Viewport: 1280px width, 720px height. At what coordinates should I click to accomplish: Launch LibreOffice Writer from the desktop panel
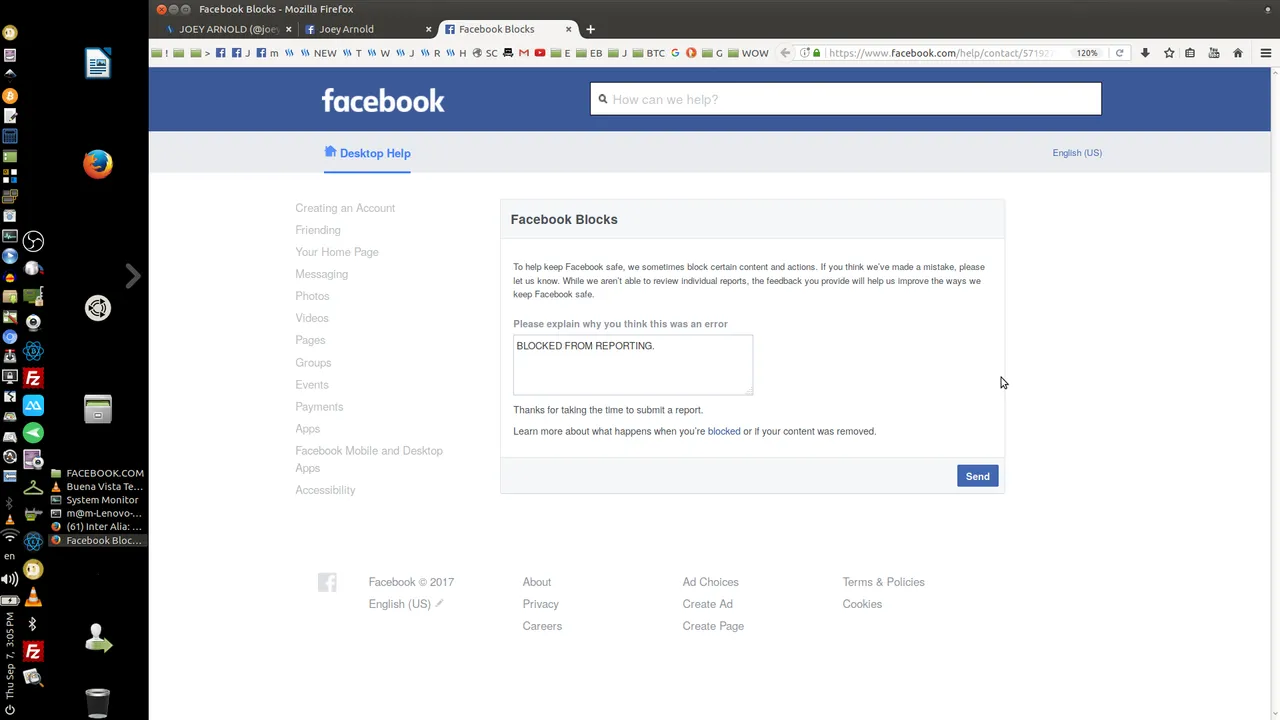coord(98,64)
